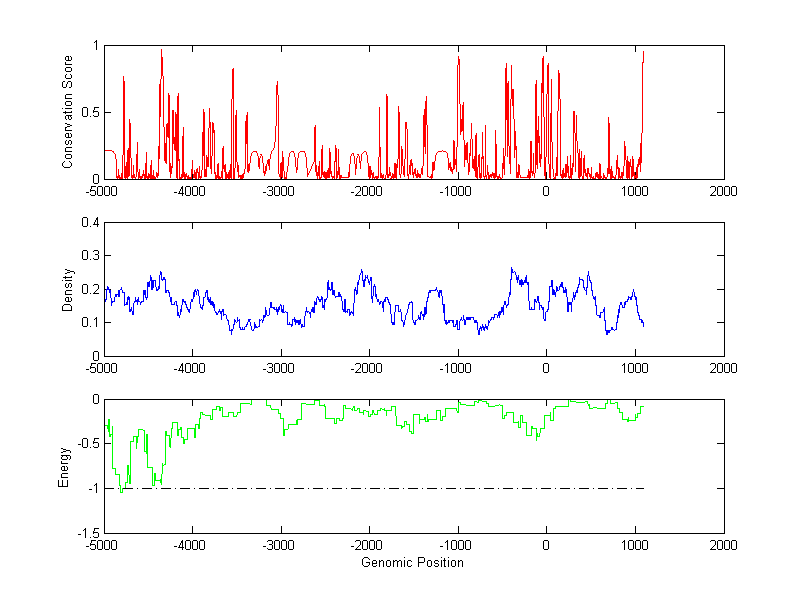Click the red conservation peak near -4300
The width and height of the screenshot is (800, 599).
[x=161, y=52]
